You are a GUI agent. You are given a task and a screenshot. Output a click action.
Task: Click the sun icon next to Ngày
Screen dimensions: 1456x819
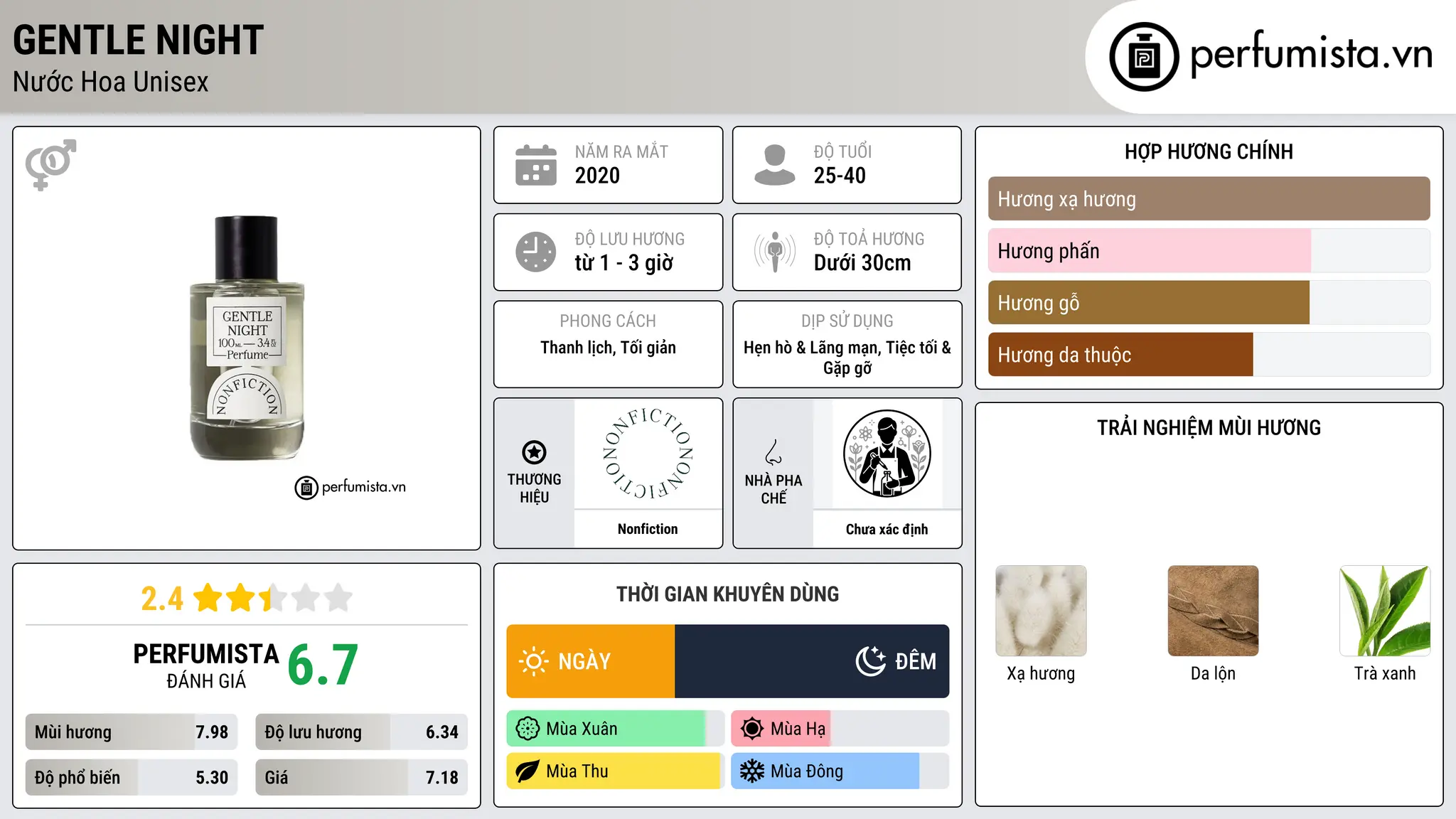click(x=533, y=661)
